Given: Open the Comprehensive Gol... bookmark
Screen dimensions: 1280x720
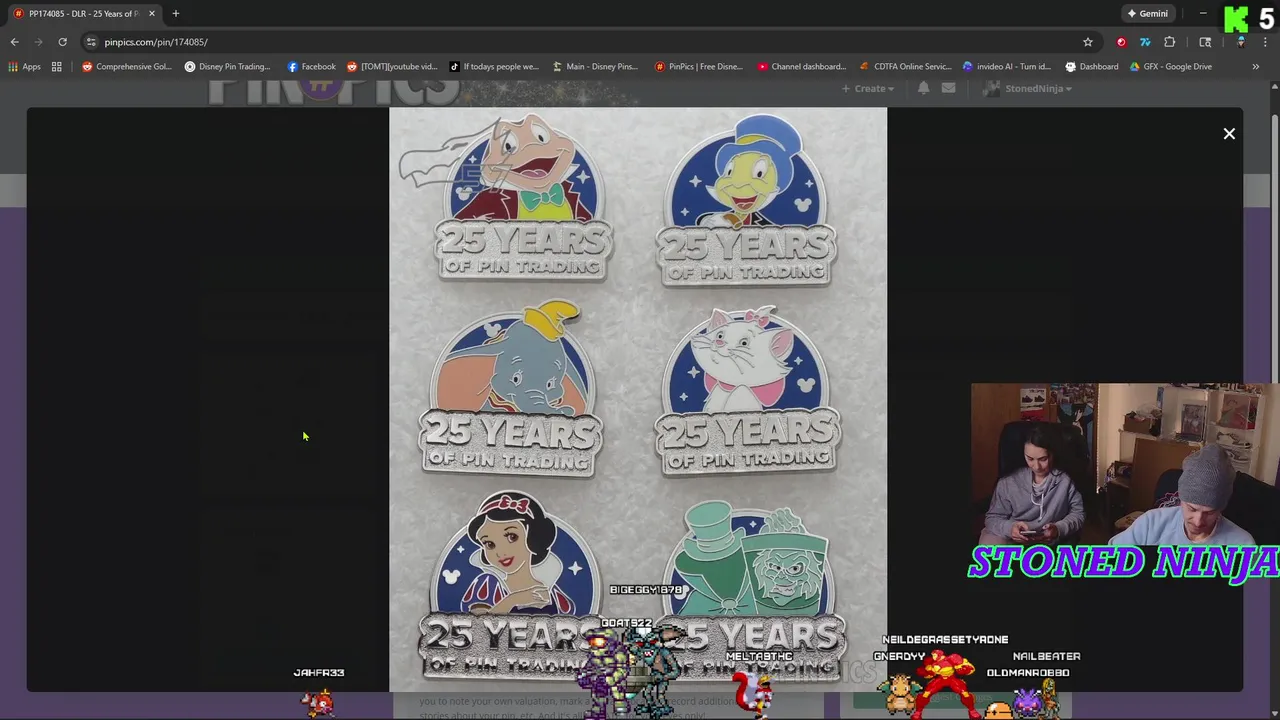Looking at the screenshot, I should pos(127,67).
